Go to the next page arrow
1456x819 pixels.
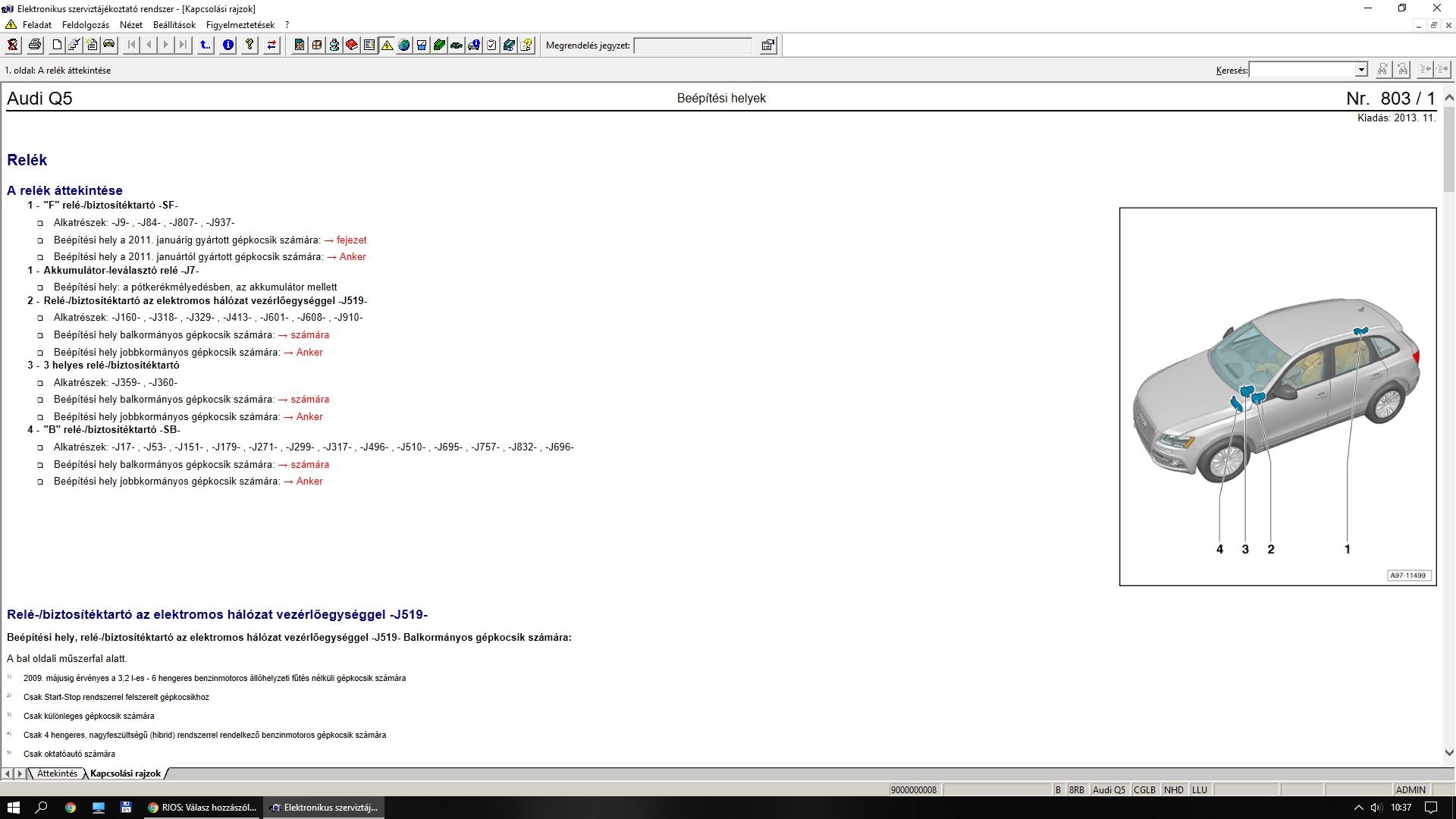(166, 45)
